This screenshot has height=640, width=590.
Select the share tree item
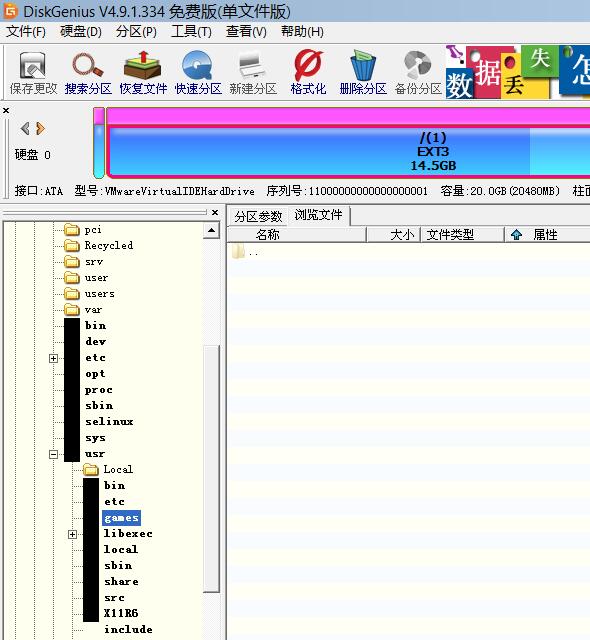121,582
